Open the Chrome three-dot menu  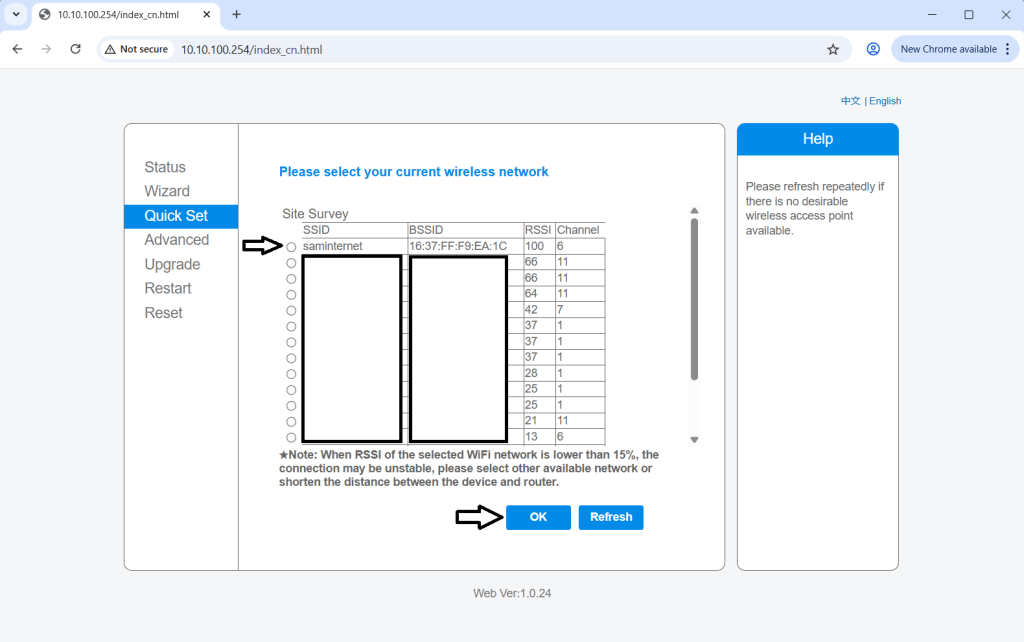1009,49
